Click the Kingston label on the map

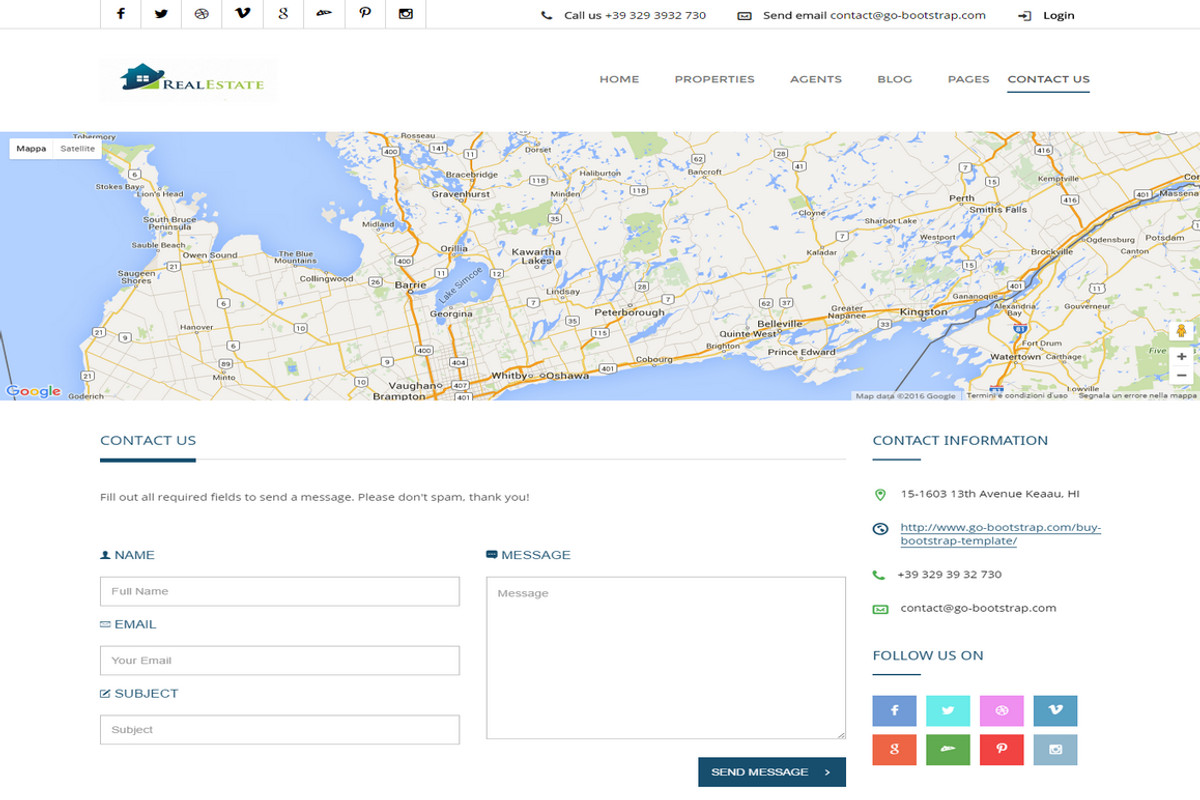[x=923, y=312]
